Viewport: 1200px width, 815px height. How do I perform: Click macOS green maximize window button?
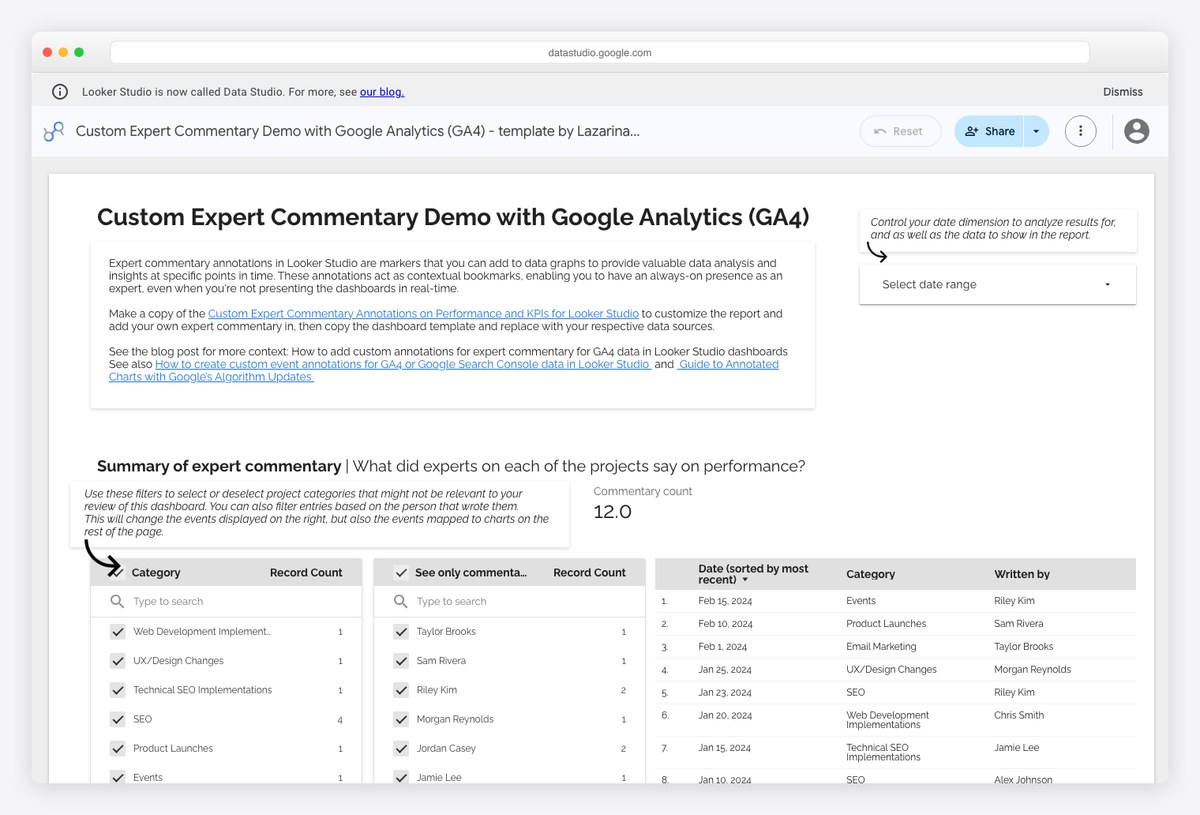(79, 52)
